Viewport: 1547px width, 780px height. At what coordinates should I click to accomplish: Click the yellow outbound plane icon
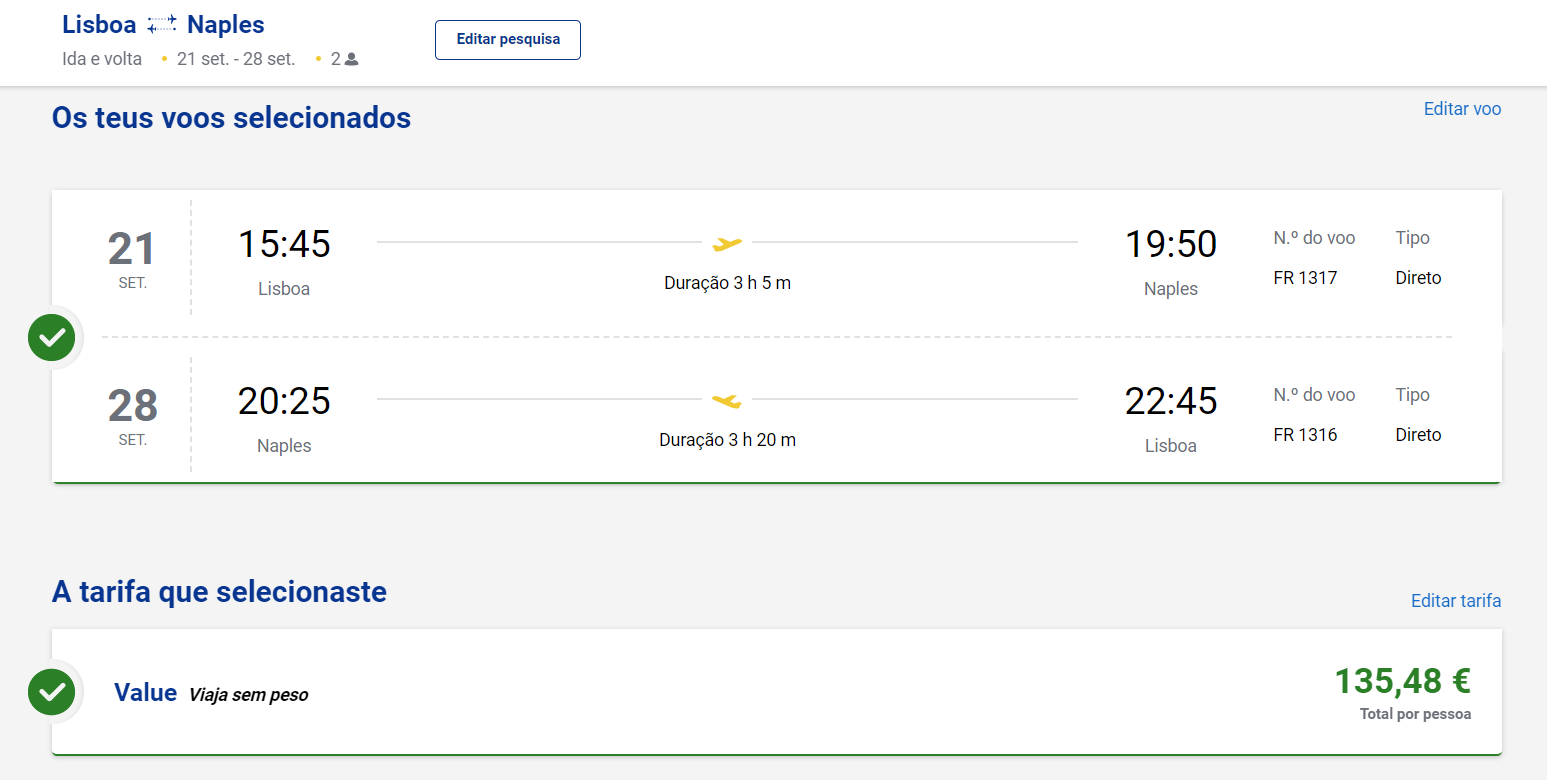[x=727, y=243]
